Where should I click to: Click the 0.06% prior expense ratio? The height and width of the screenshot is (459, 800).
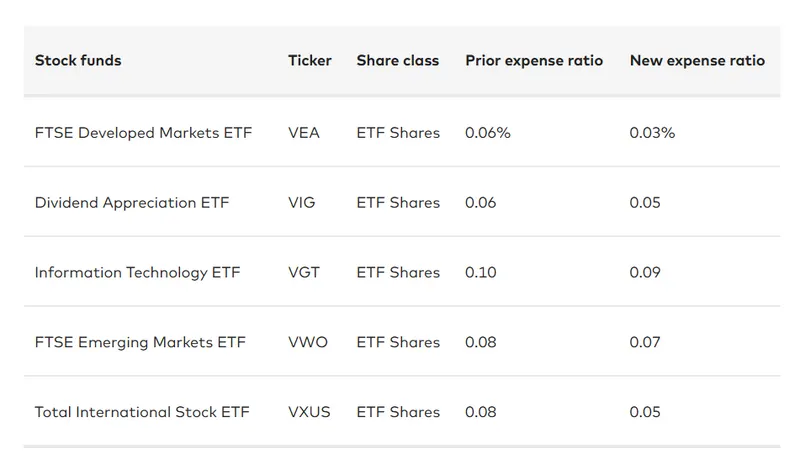(x=488, y=133)
